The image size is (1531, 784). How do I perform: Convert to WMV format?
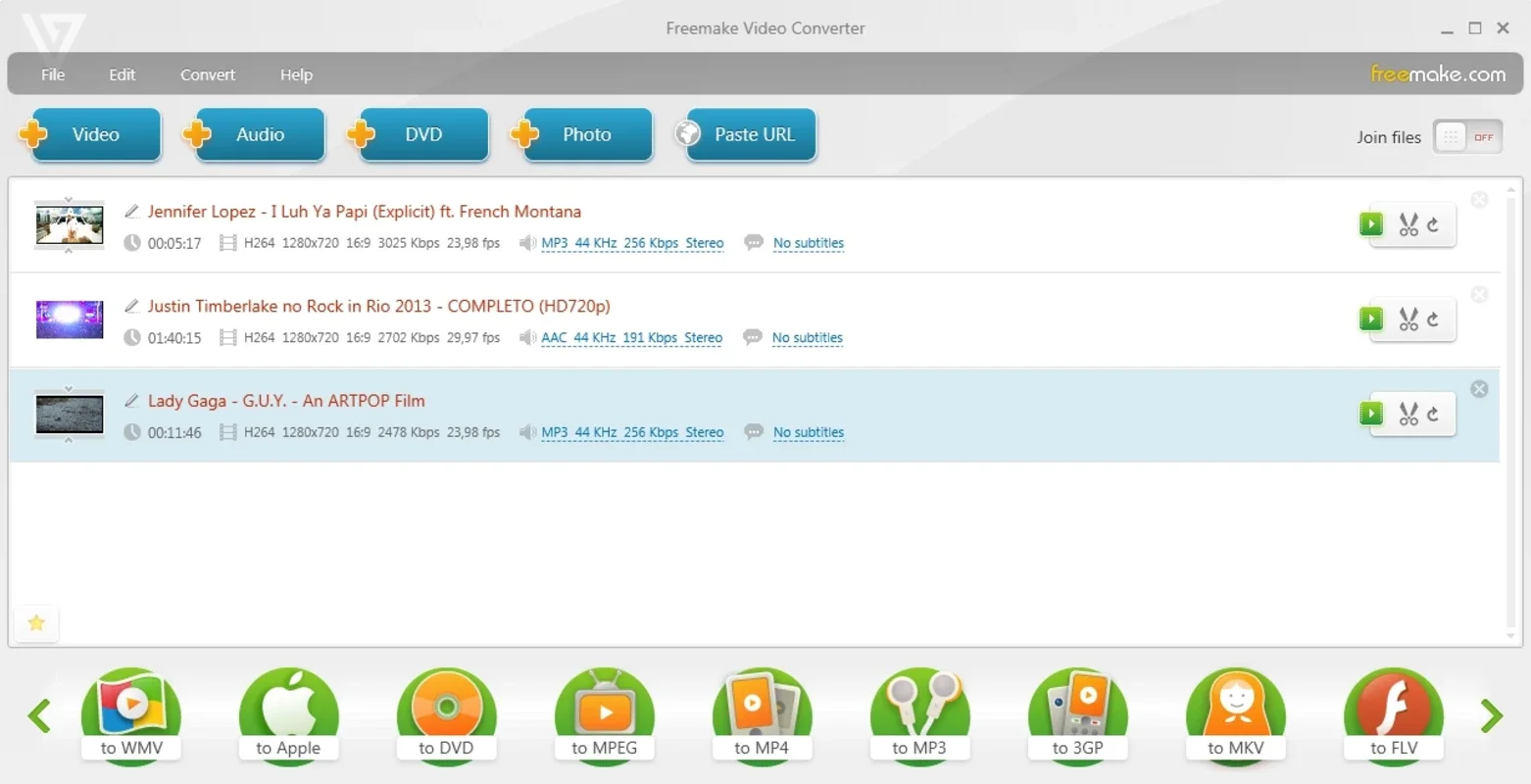131,716
